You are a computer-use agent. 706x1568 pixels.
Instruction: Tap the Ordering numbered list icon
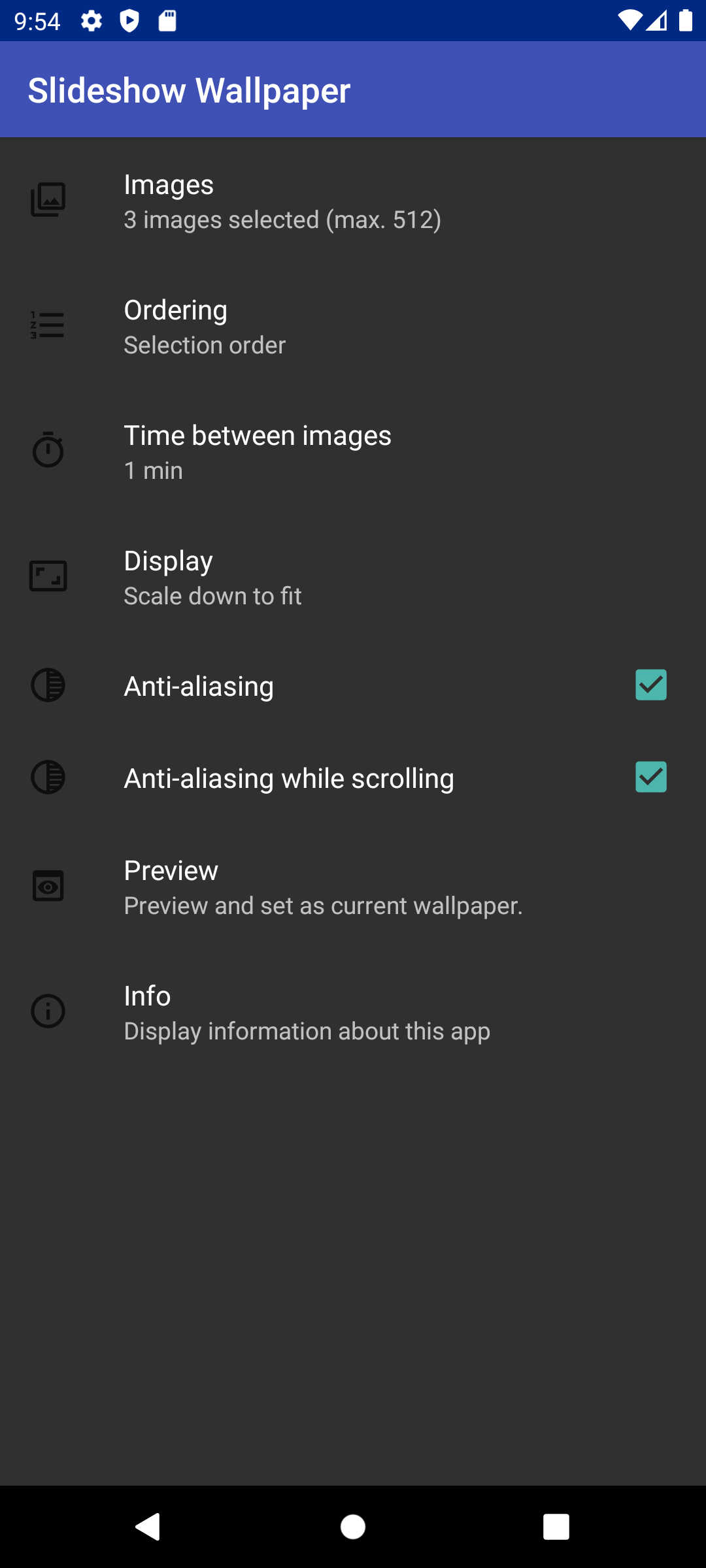(x=48, y=325)
